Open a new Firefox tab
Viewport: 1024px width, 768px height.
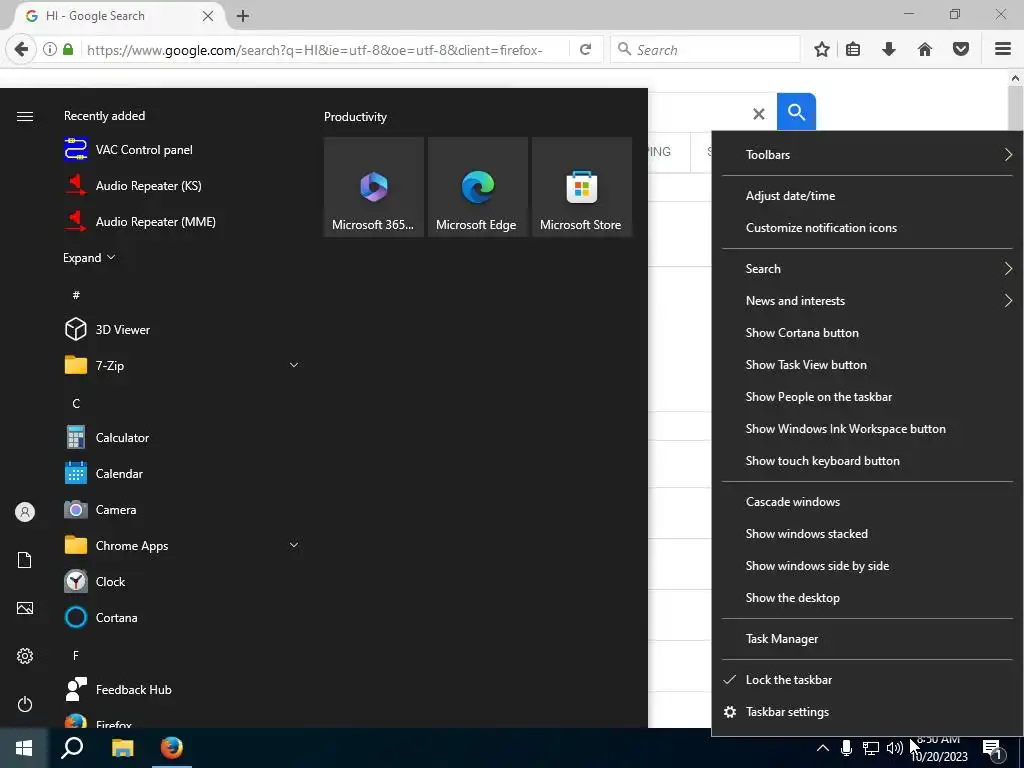(x=243, y=16)
